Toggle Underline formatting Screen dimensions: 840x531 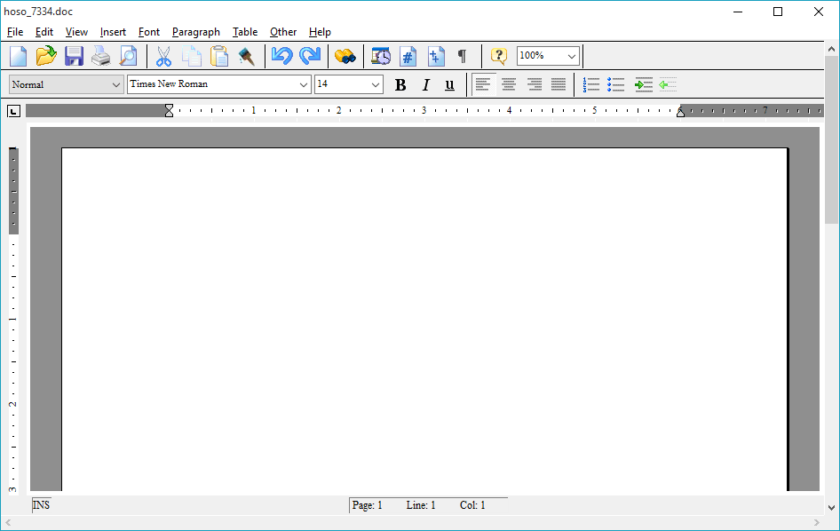click(449, 85)
